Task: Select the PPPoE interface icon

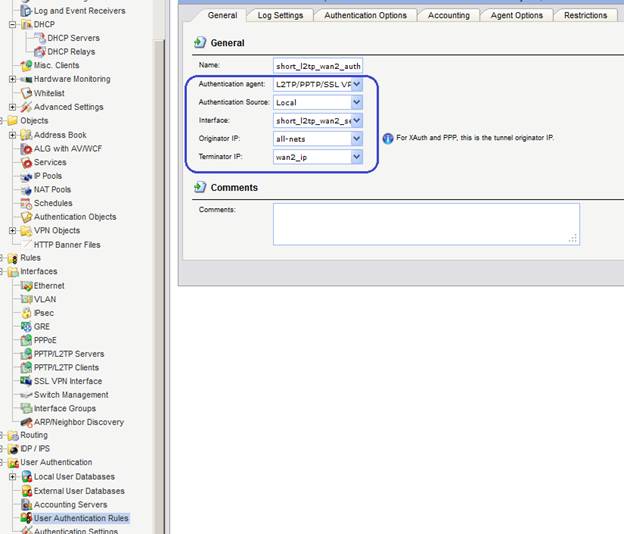Action: pos(26,340)
